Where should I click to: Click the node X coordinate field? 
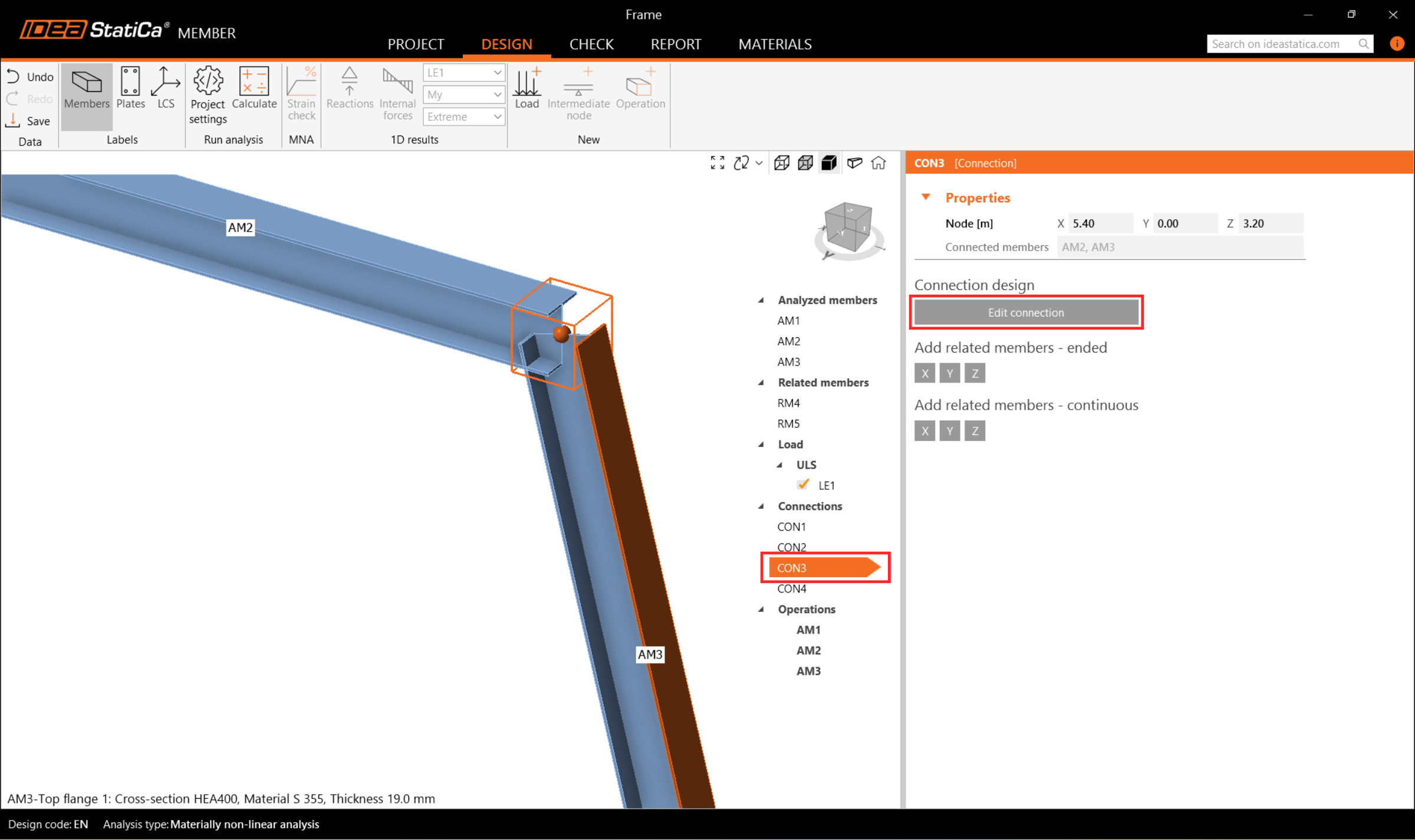pyautogui.click(x=1100, y=223)
